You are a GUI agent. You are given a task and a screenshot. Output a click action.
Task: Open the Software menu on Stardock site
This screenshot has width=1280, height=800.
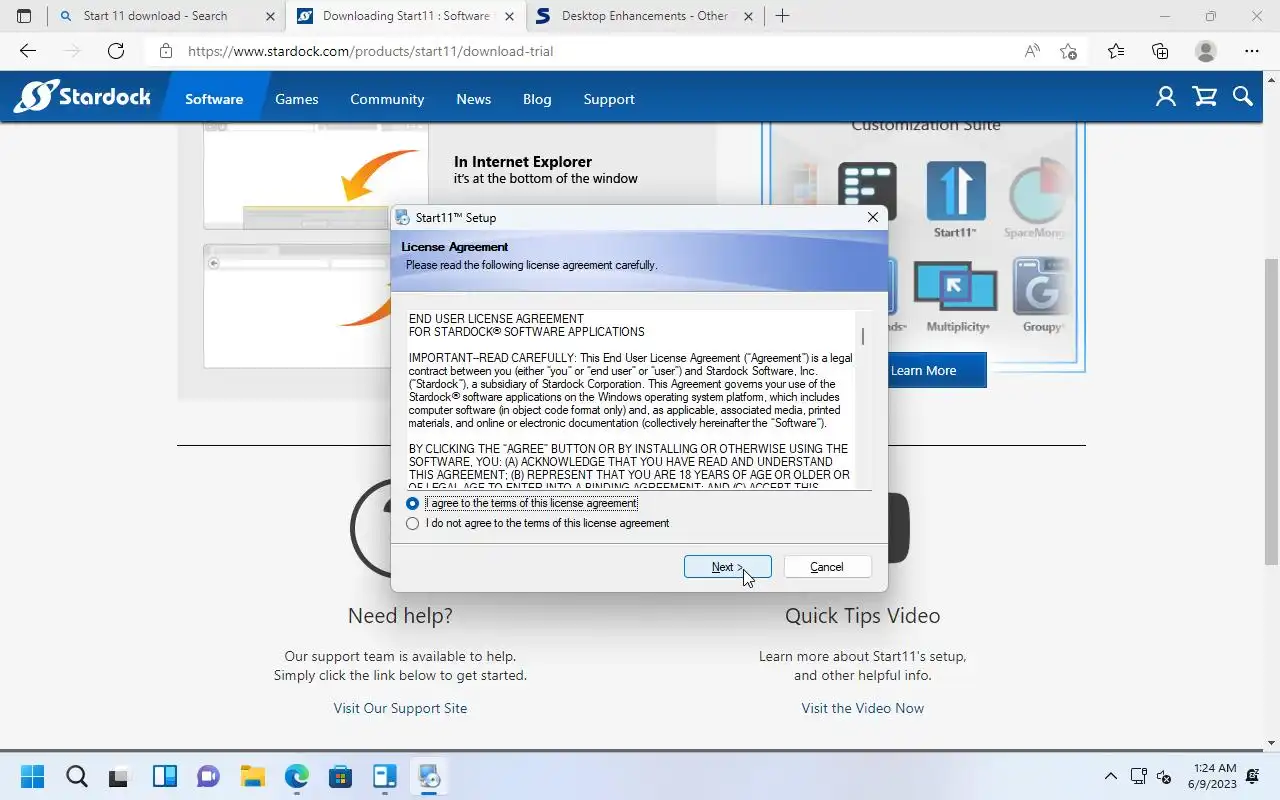coord(214,99)
